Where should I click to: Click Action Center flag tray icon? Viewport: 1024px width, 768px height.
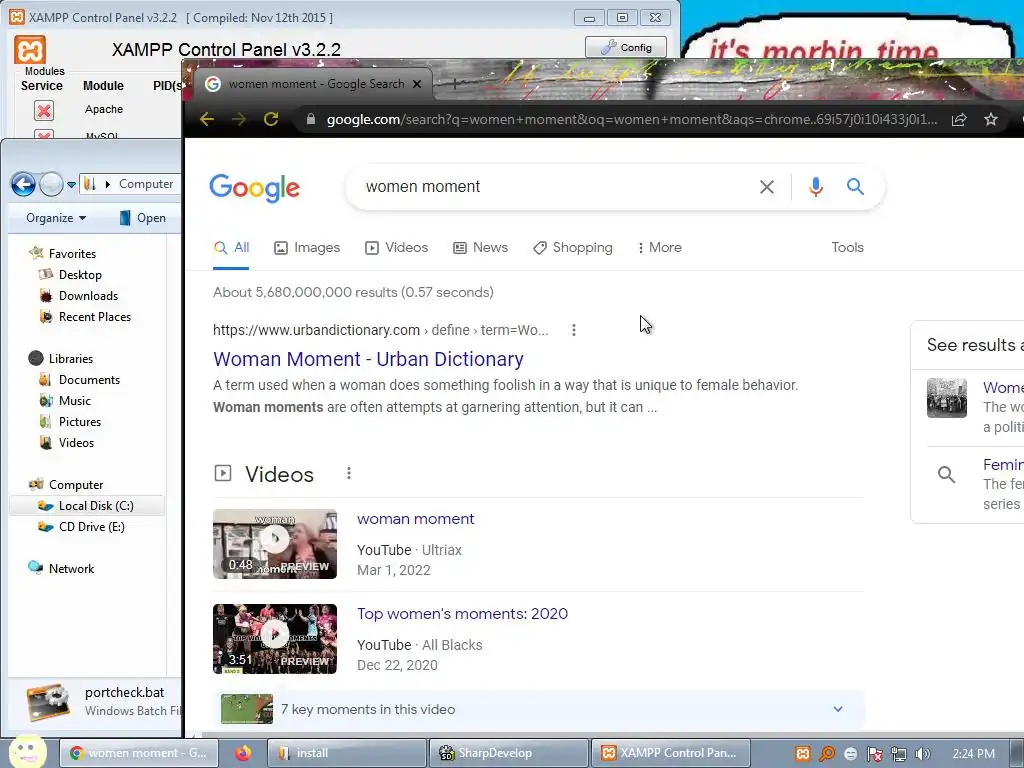(x=874, y=754)
